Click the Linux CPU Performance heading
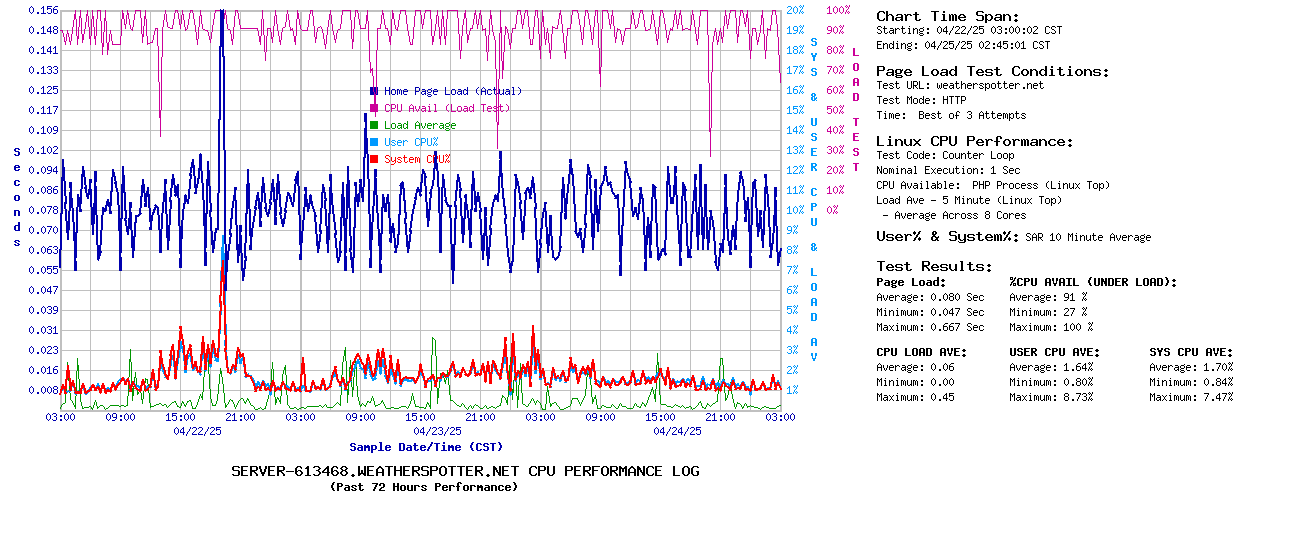The width and height of the screenshot is (1300, 550). pyautogui.click(x=974, y=141)
